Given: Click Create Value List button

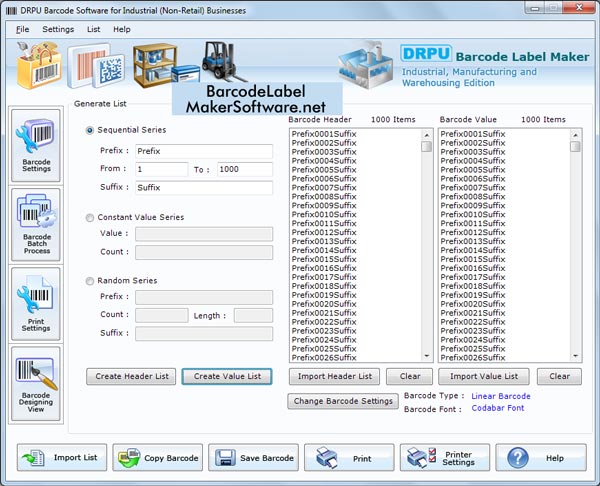Looking at the screenshot, I should [x=227, y=377].
